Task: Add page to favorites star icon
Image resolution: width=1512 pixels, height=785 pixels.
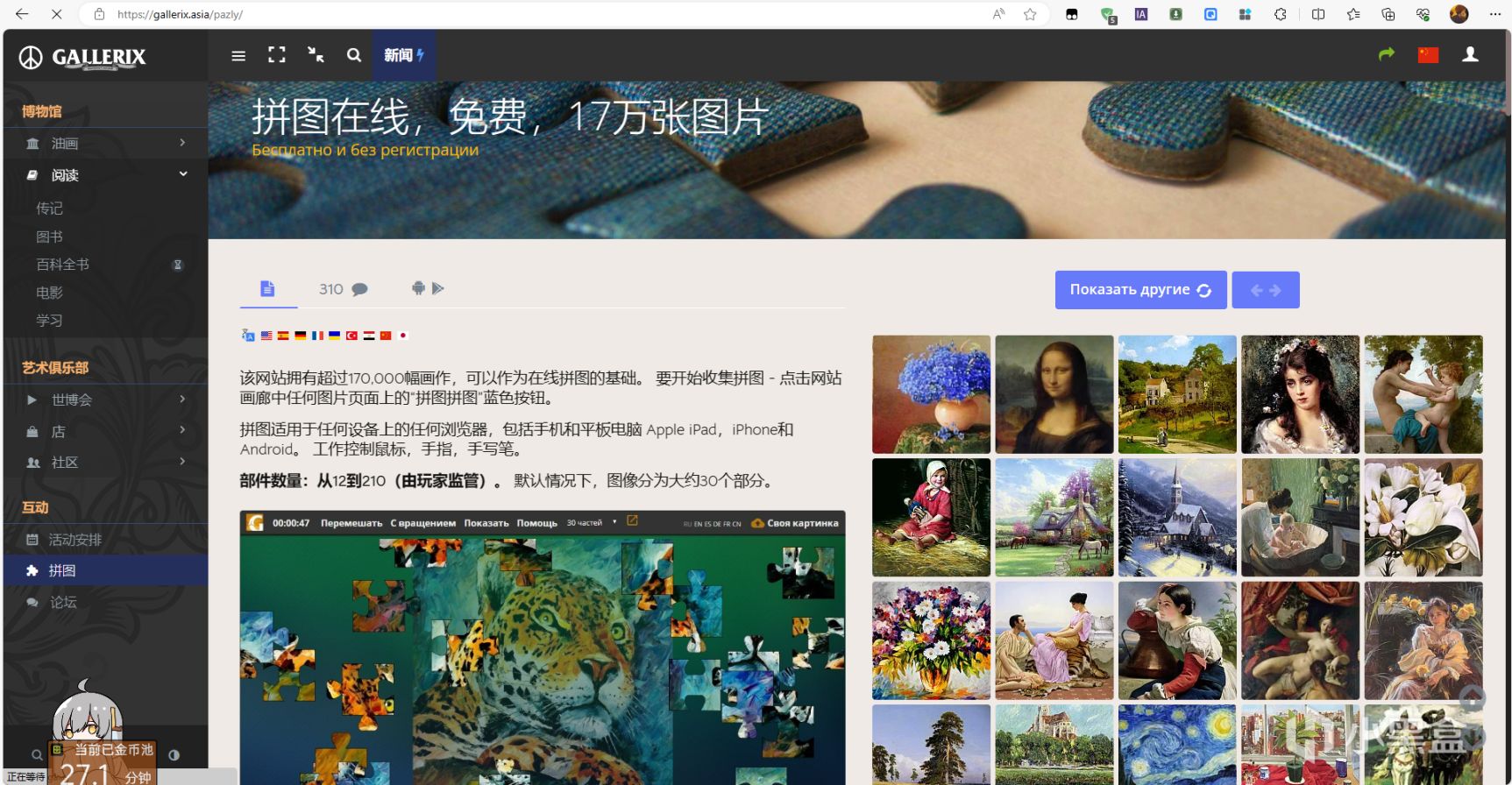Action: tap(1031, 14)
